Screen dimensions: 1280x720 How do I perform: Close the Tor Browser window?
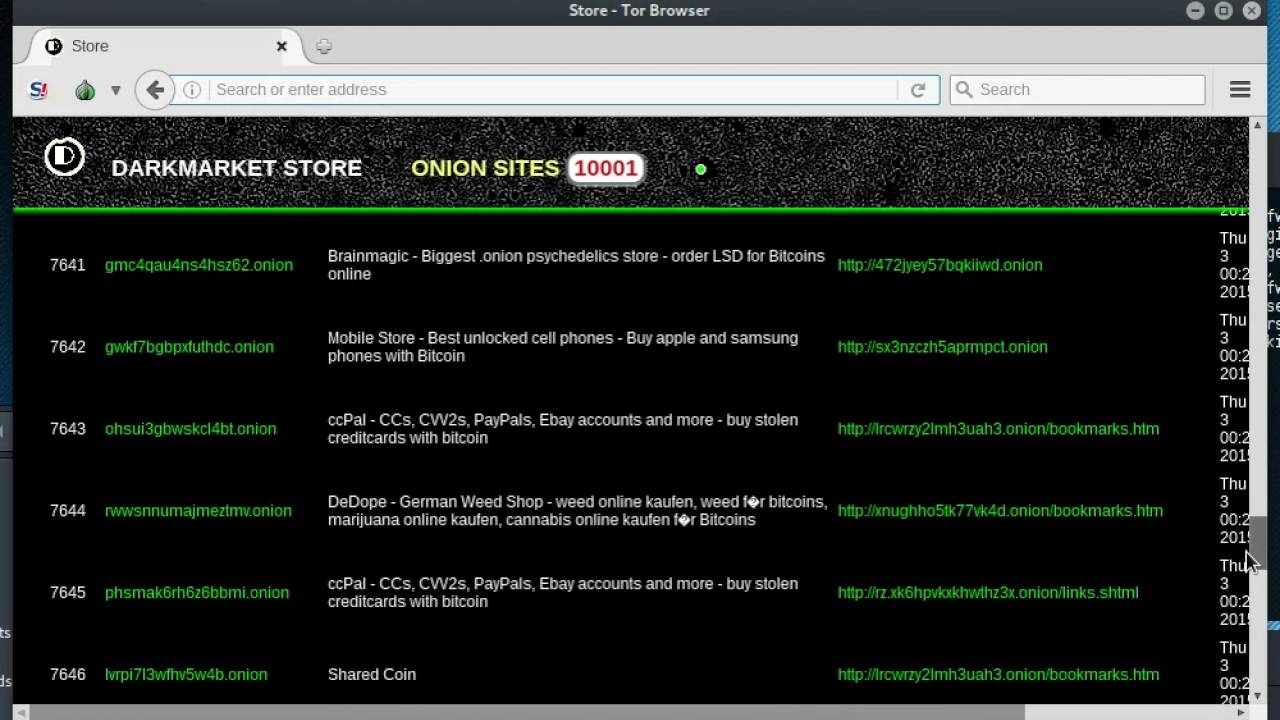(x=1251, y=11)
